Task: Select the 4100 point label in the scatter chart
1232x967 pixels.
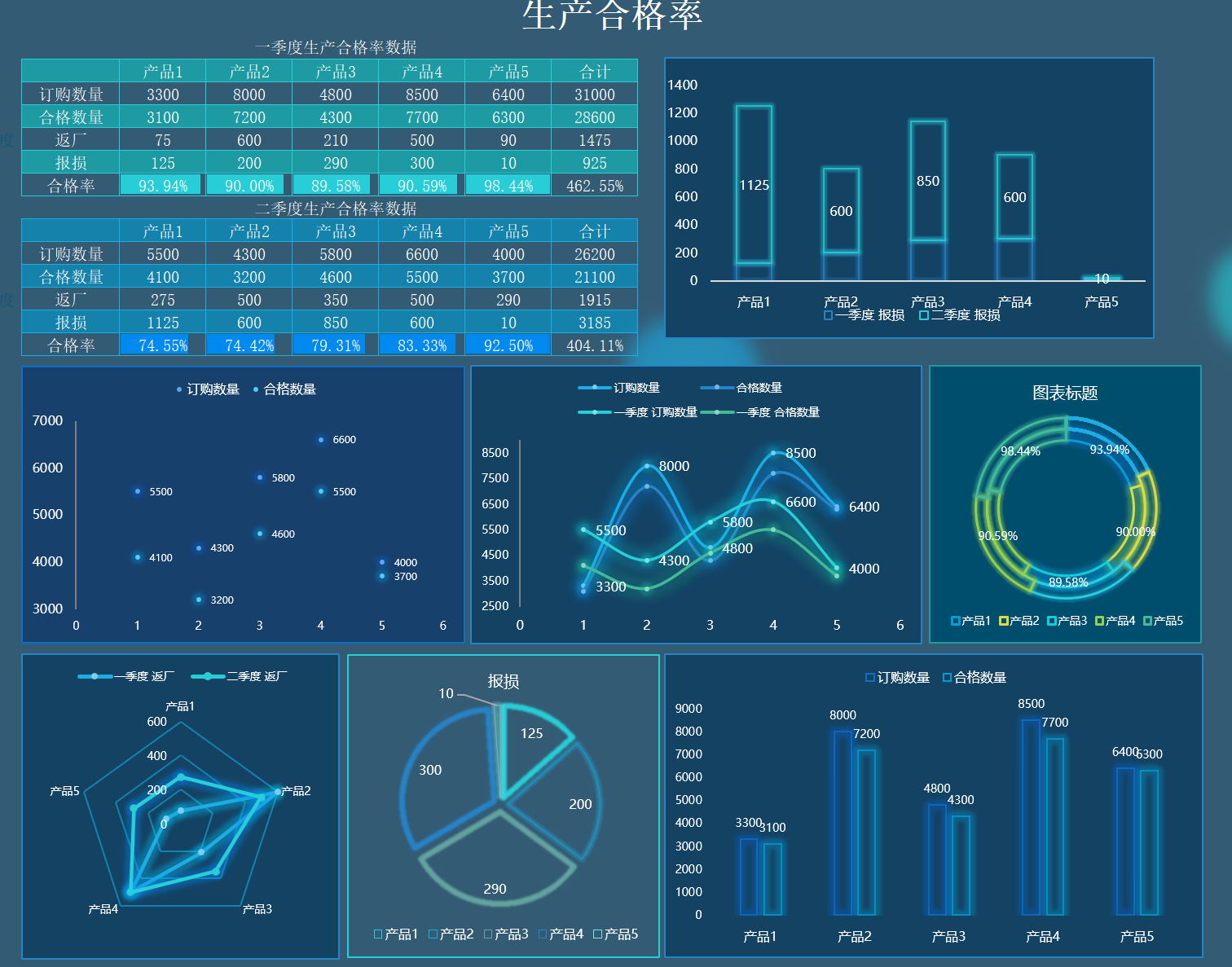Action: coord(161,558)
